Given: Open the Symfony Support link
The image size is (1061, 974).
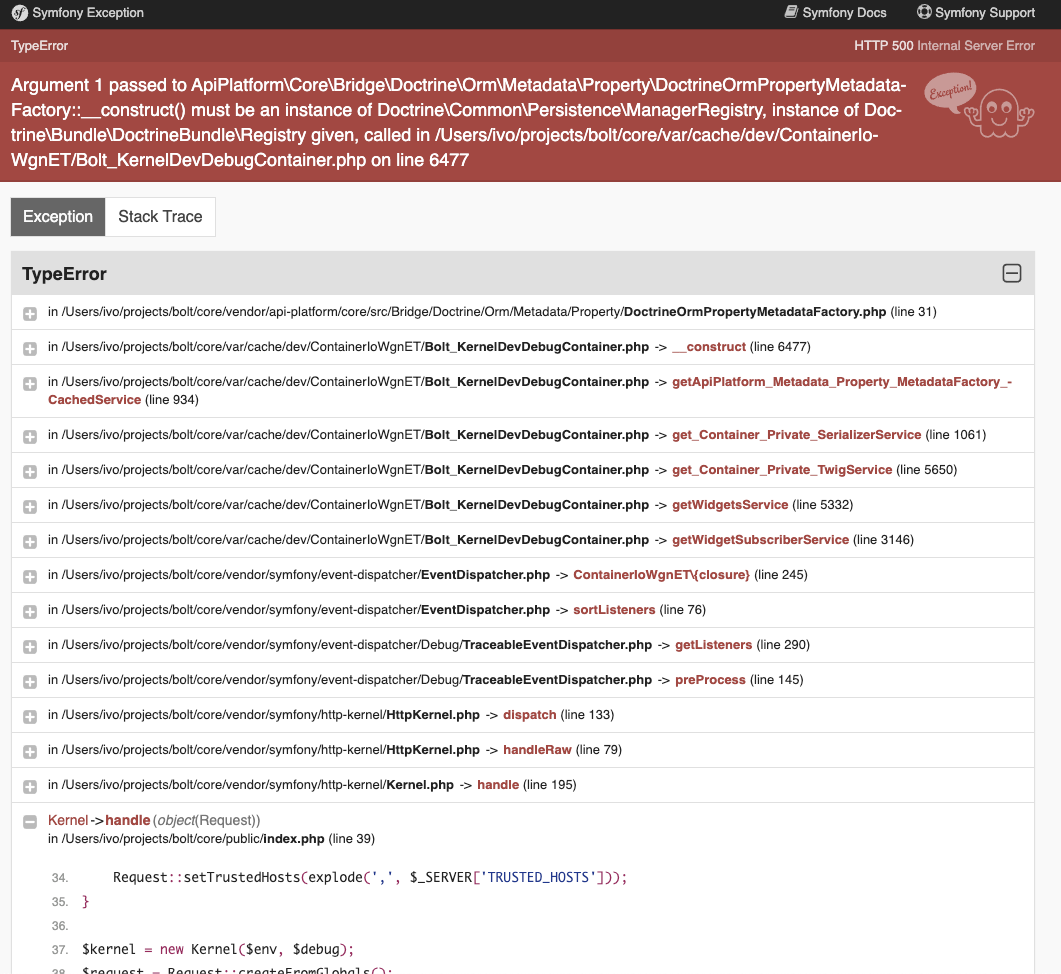Looking at the screenshot, I should coord(976,13).
